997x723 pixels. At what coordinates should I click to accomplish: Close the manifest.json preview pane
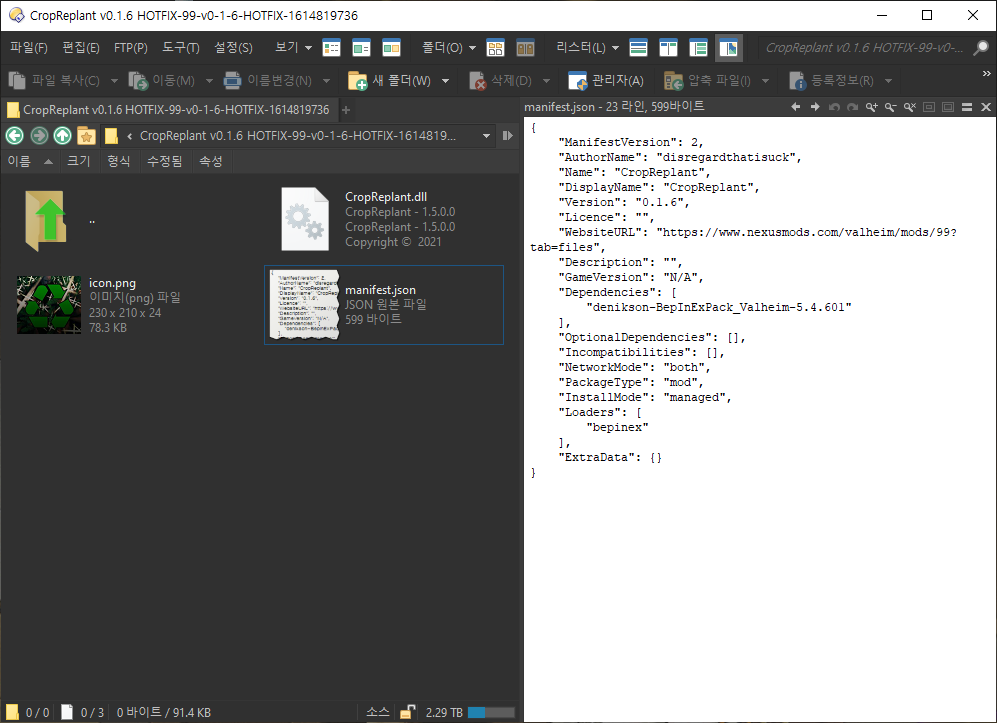[985, 107]
